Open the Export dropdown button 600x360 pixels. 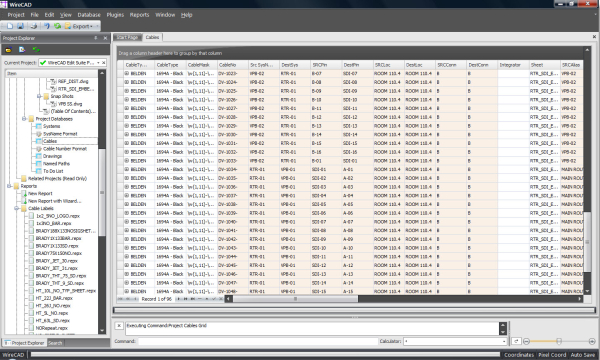[x=79, y=26]
